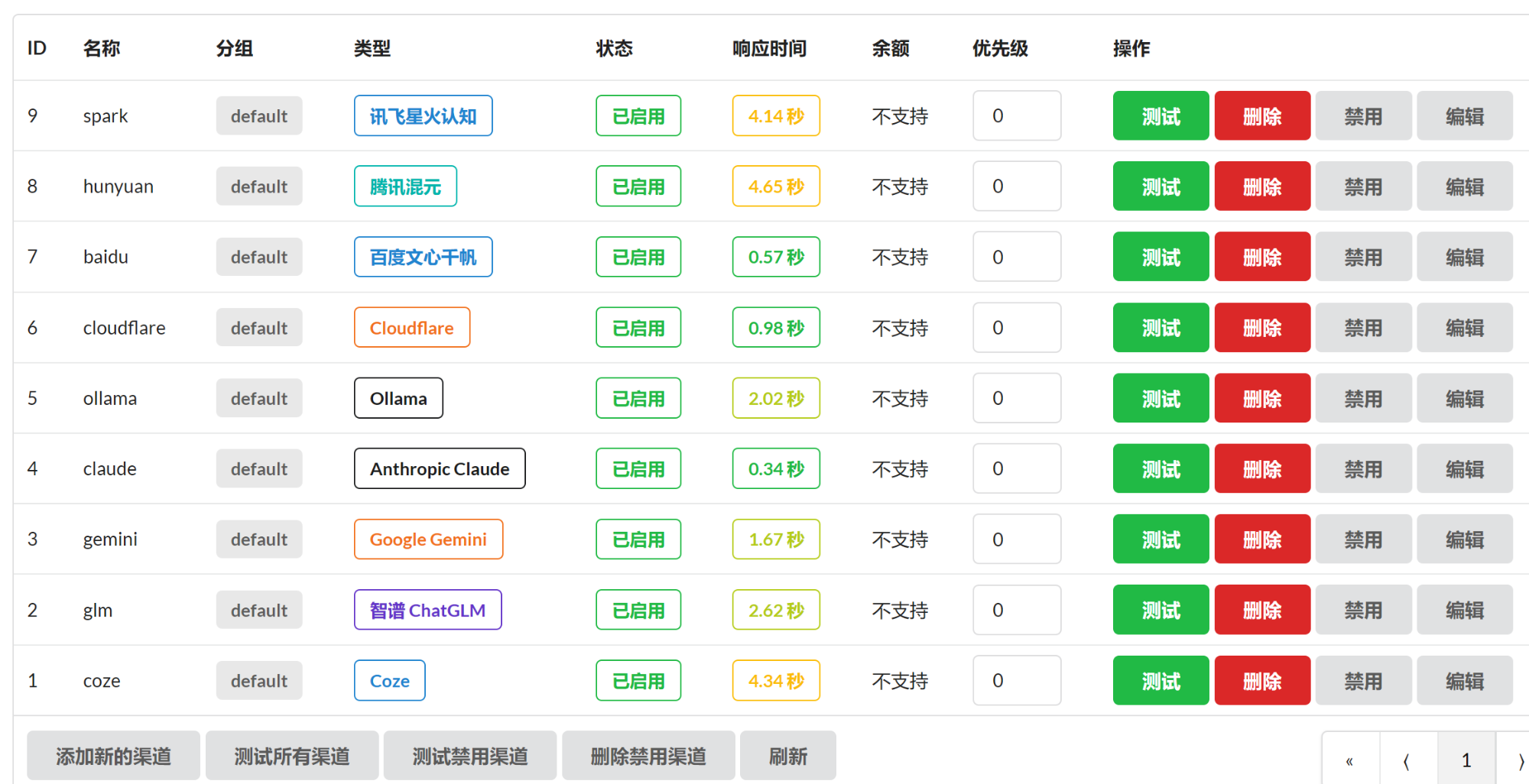Click 0.57 秒 response time for baidu
This screenshot has height=784, width=1529.
point(776,257)
